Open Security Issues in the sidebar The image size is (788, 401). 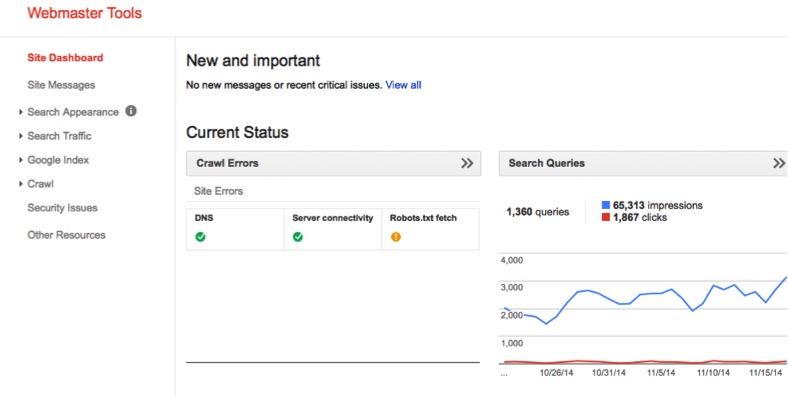[62, 208]
